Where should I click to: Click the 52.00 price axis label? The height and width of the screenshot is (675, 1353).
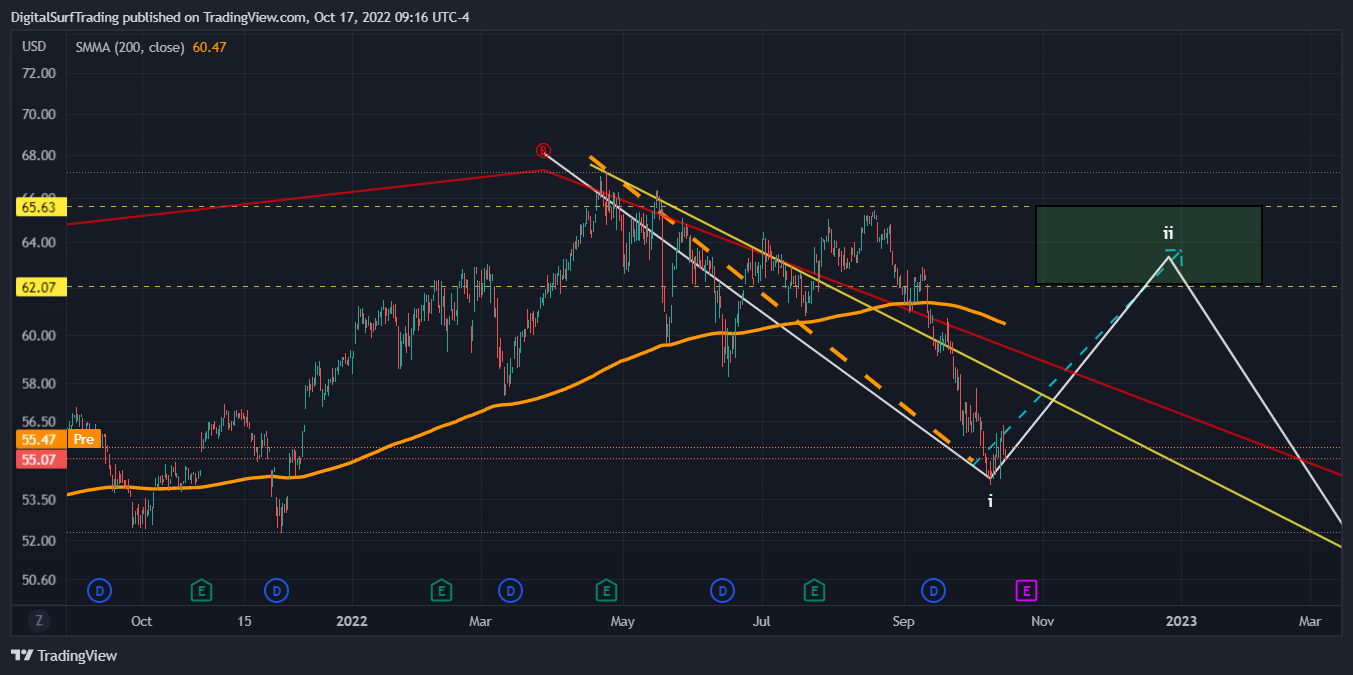click(38, 541)
